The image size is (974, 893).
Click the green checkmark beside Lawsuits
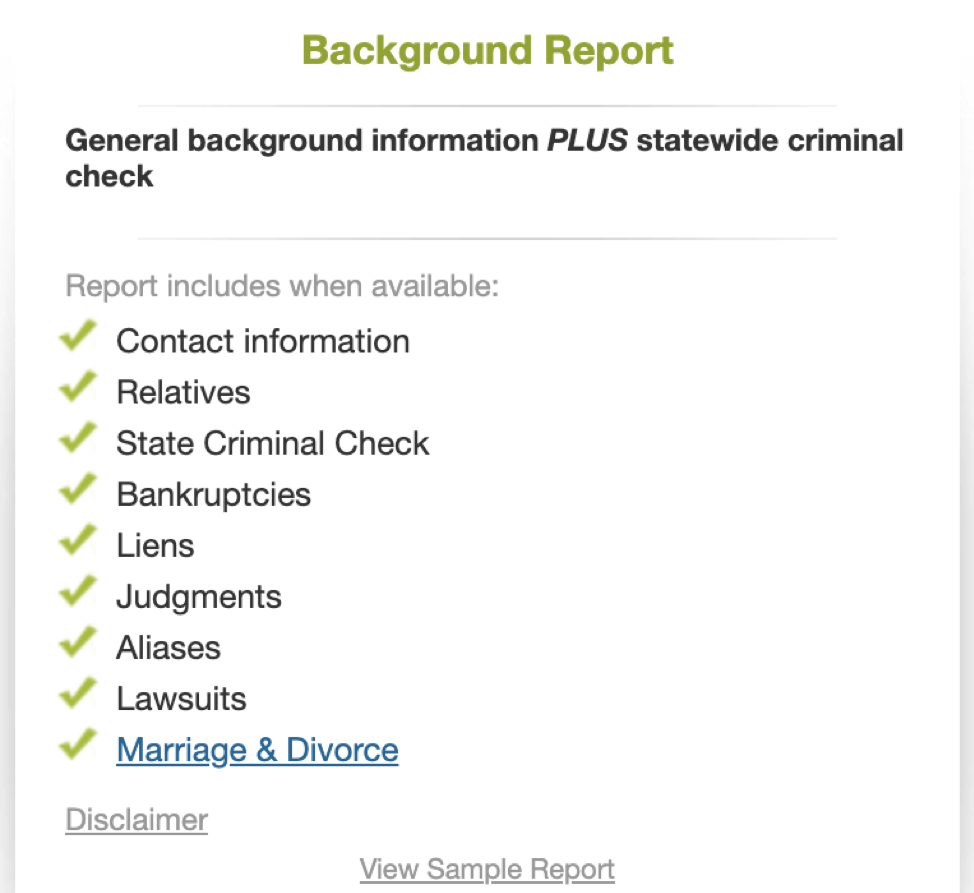(78, 692)
